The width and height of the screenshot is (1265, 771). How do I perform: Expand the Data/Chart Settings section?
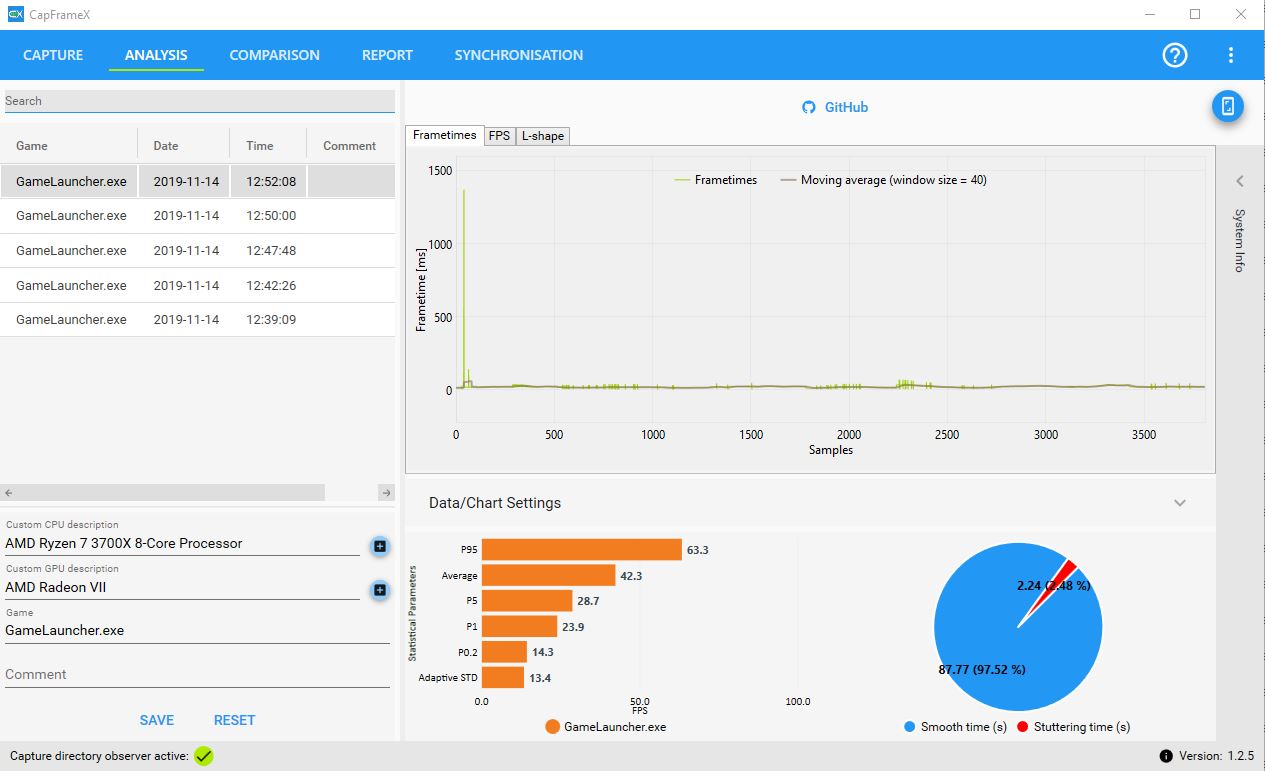1180,503
